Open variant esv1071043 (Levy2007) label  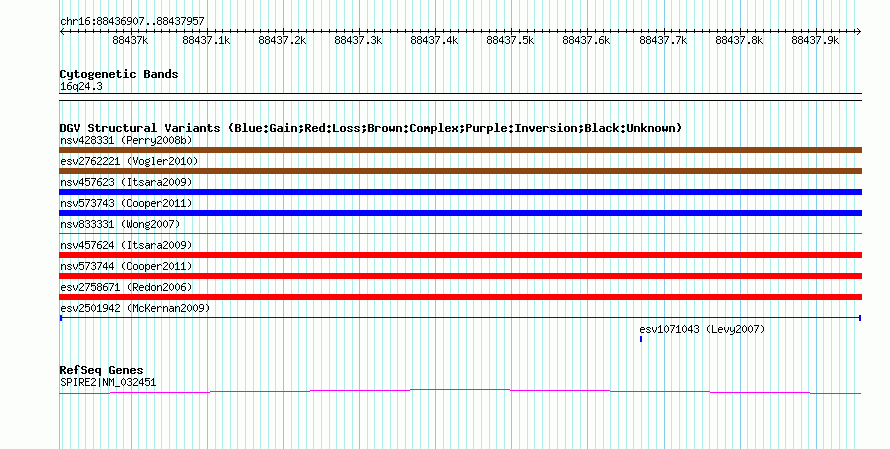point(702,329)
